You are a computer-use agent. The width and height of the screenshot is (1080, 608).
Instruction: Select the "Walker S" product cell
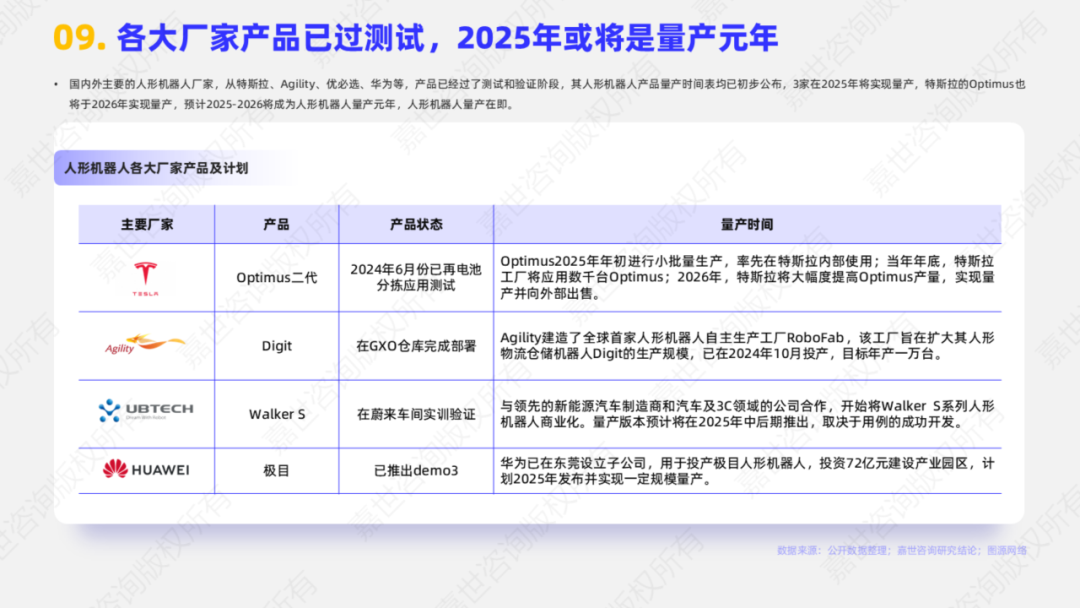276,414
